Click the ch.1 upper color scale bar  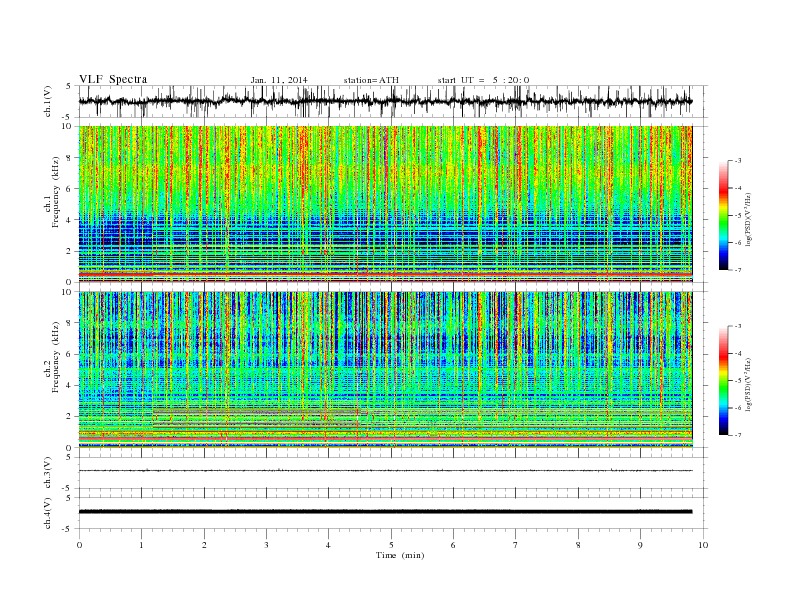[723, 215]
